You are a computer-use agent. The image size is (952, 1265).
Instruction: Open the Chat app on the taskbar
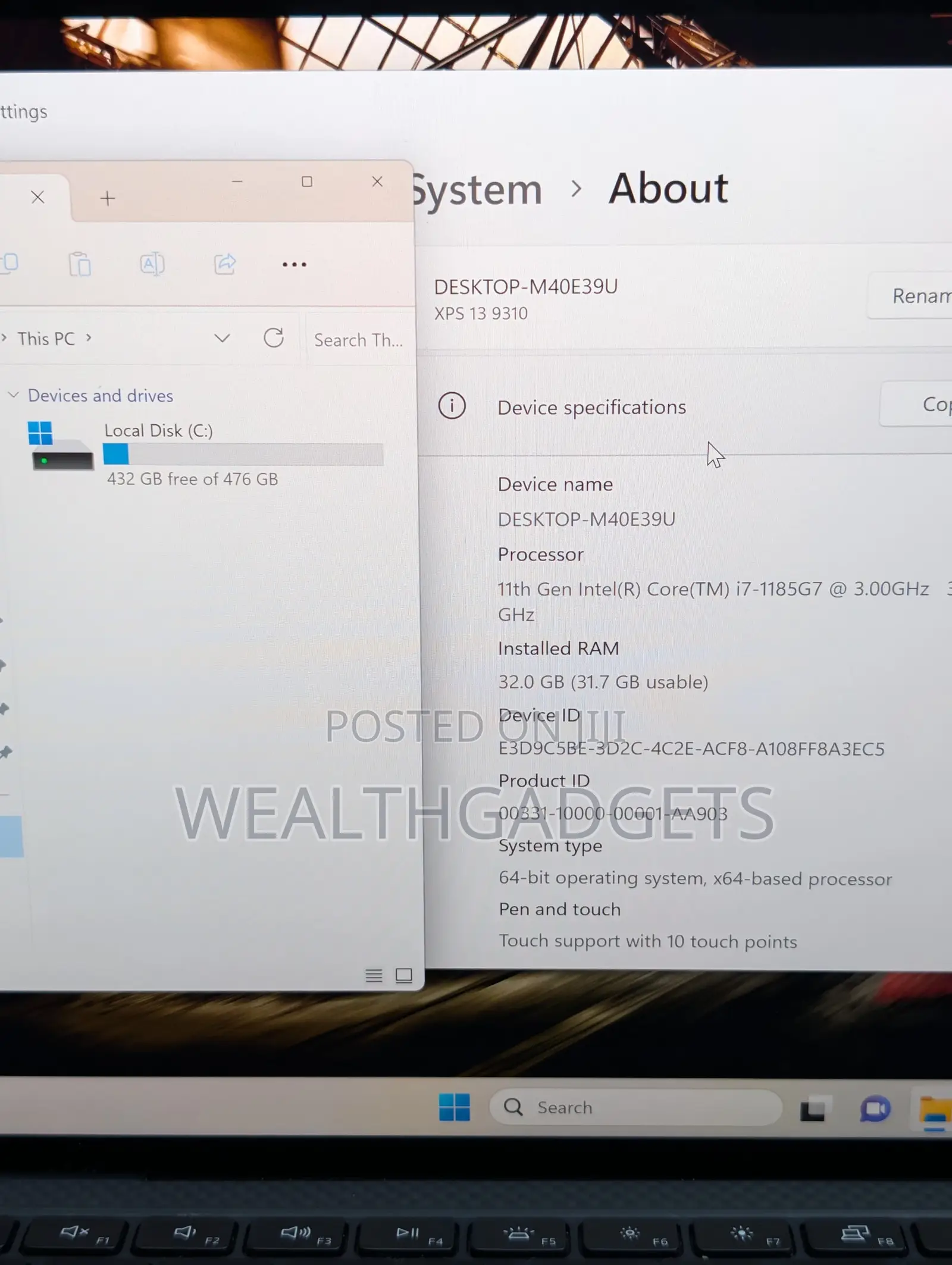pos(875,1109)
